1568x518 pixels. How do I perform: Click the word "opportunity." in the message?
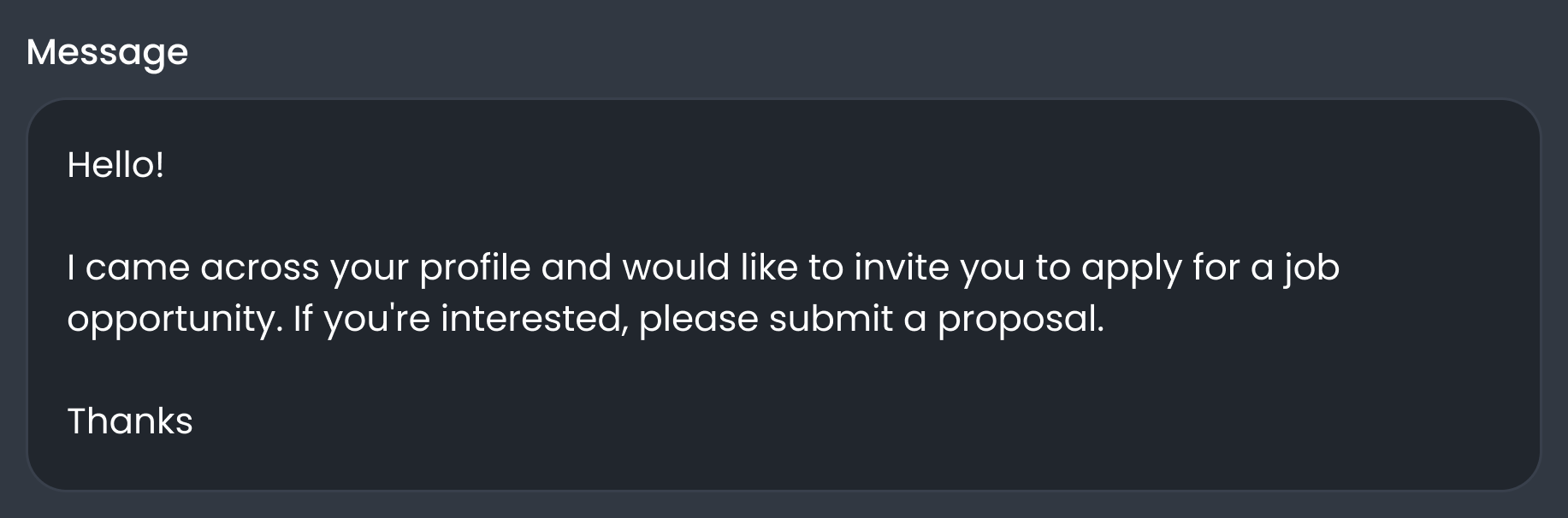click(175, 320)
